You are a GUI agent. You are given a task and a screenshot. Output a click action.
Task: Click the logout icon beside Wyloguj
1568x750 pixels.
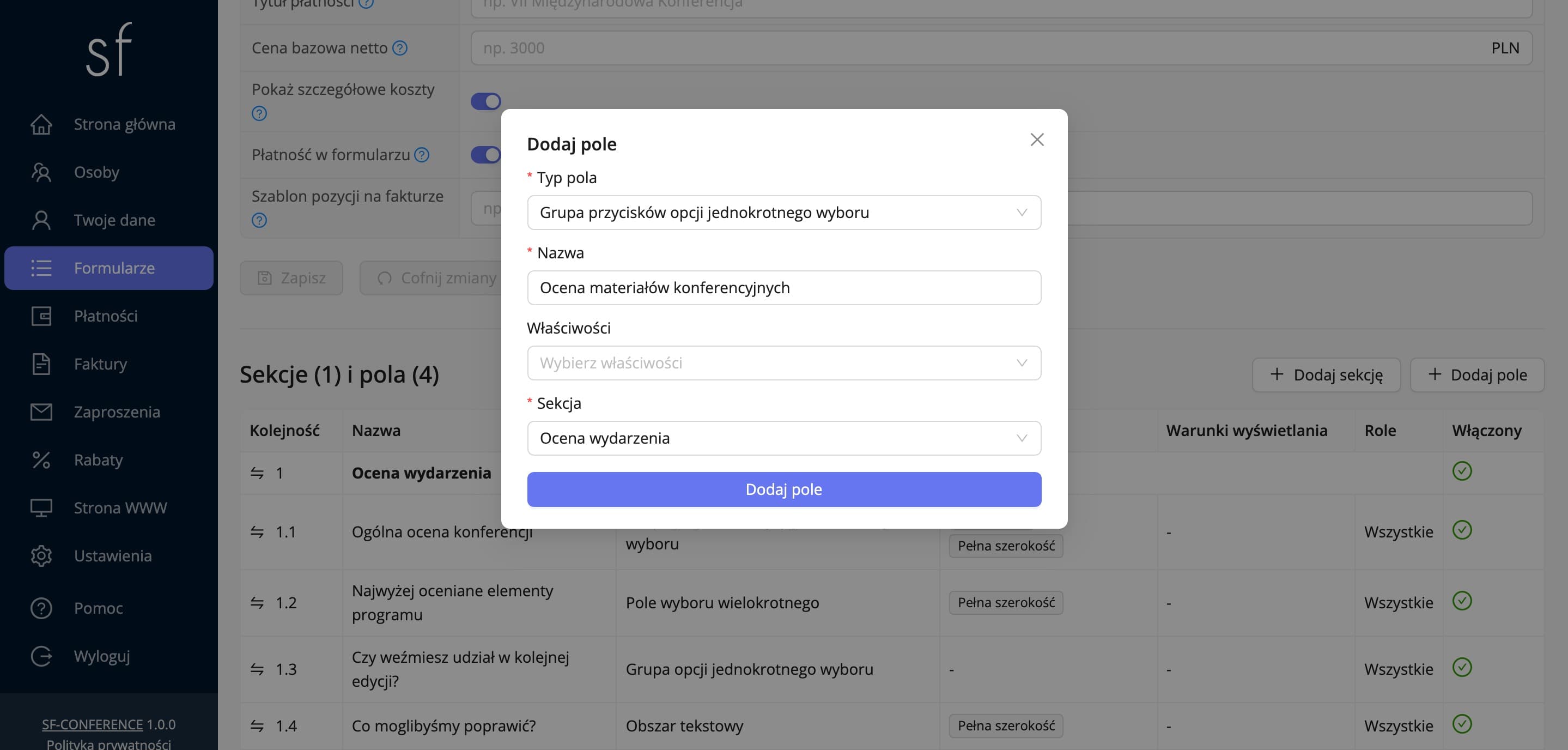click(41, 656)
